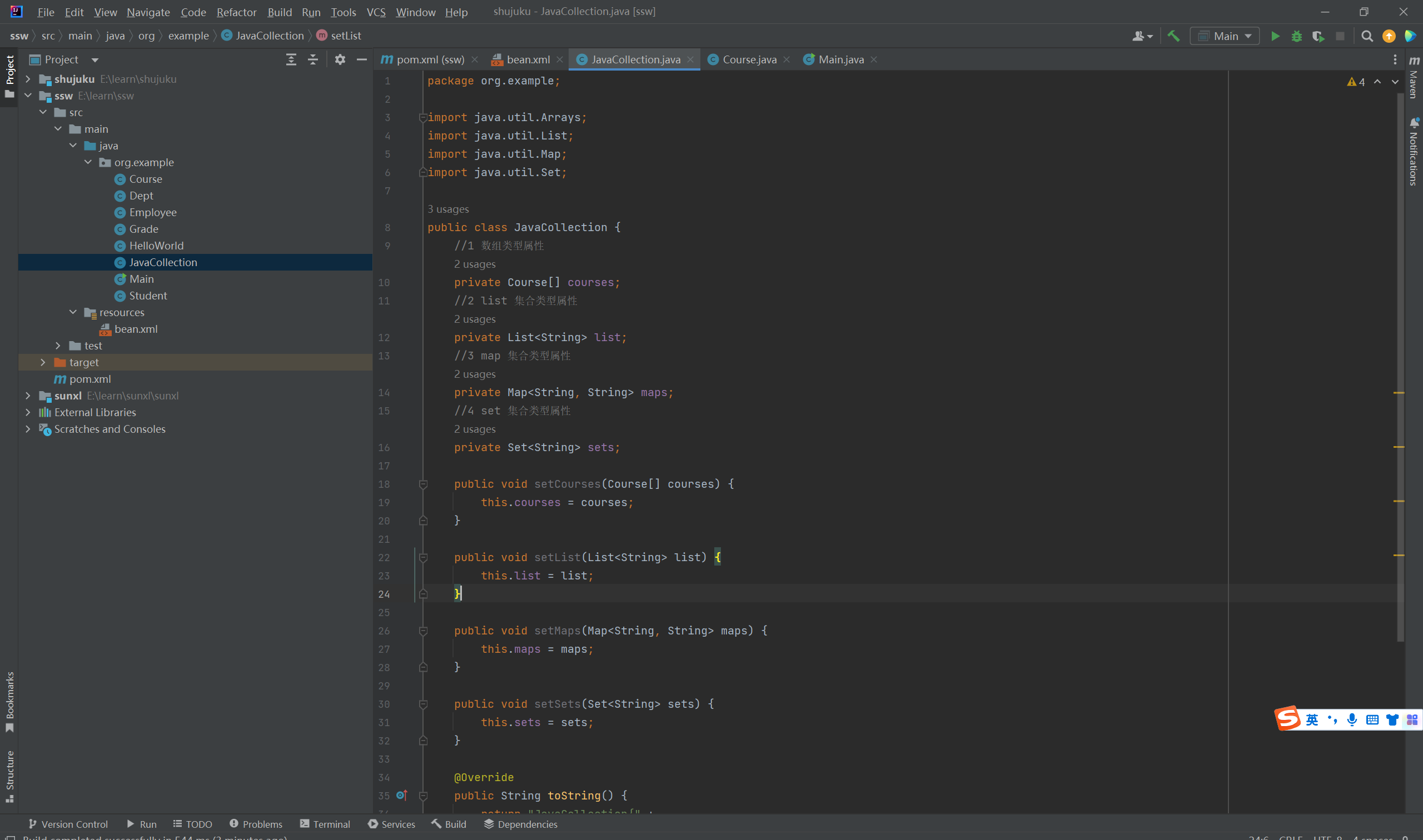Open Project panel gear options
The image size is (1423, 840).
[x=340, y=59]
